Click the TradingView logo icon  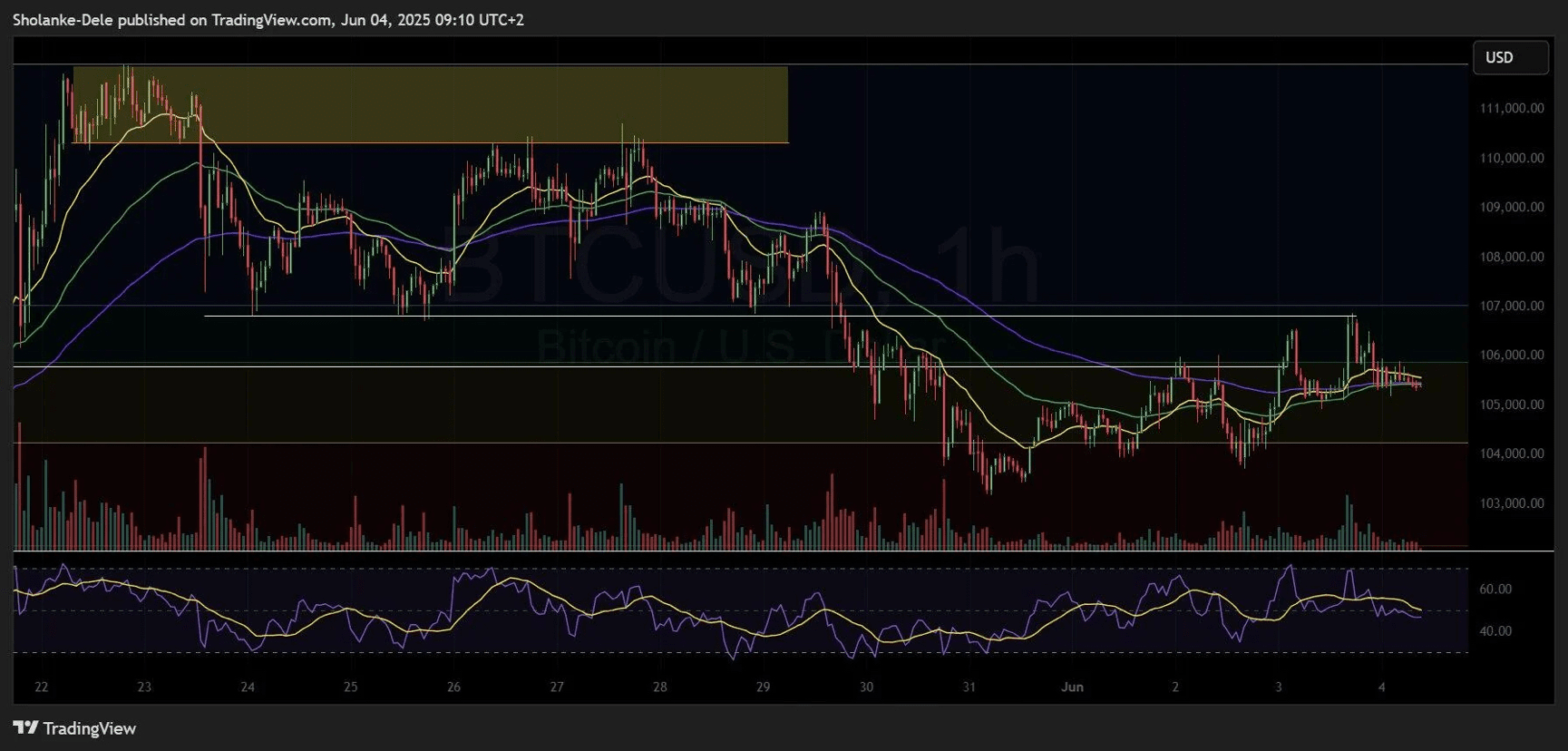pos(25,727)
